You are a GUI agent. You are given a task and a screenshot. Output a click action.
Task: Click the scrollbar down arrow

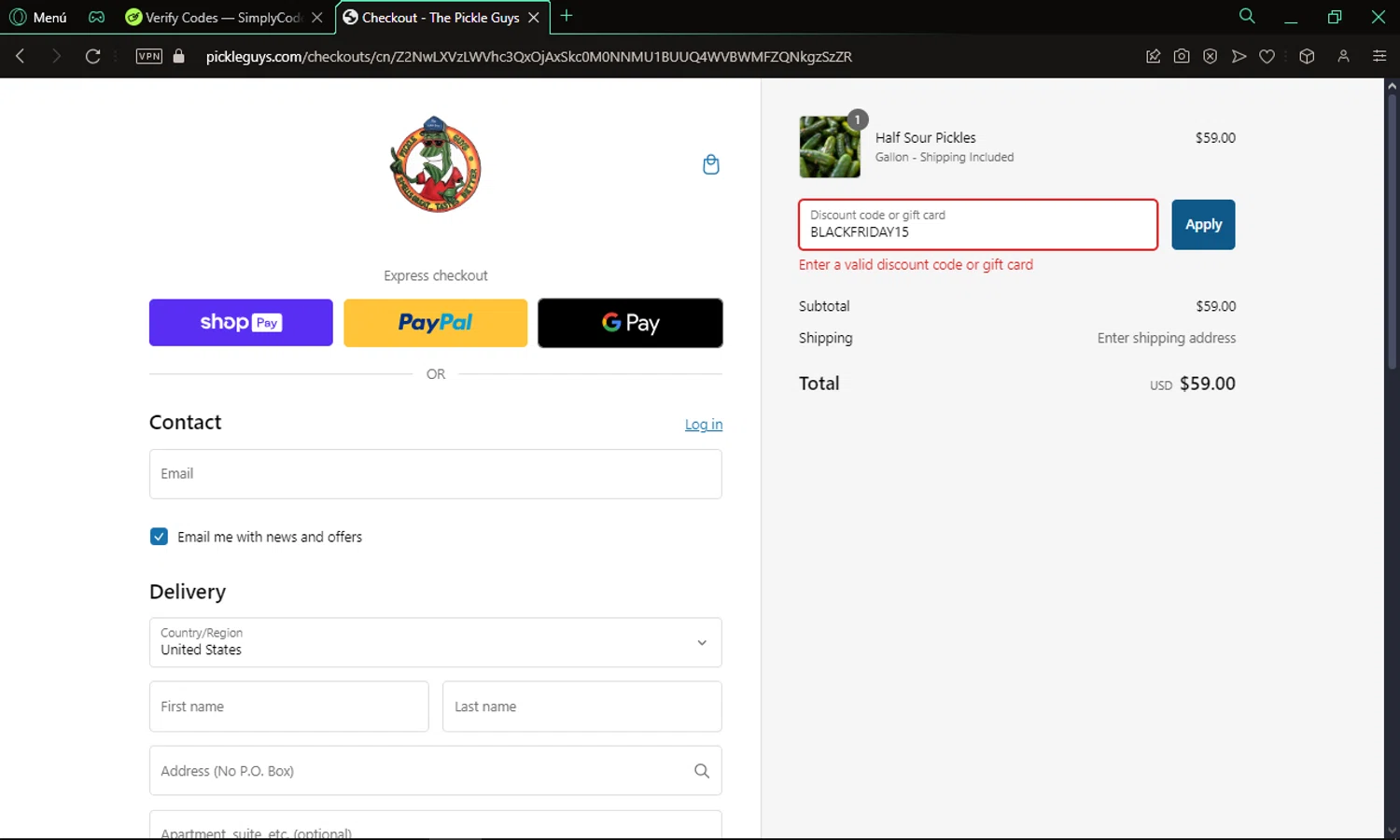click(x=1392, y=830)
